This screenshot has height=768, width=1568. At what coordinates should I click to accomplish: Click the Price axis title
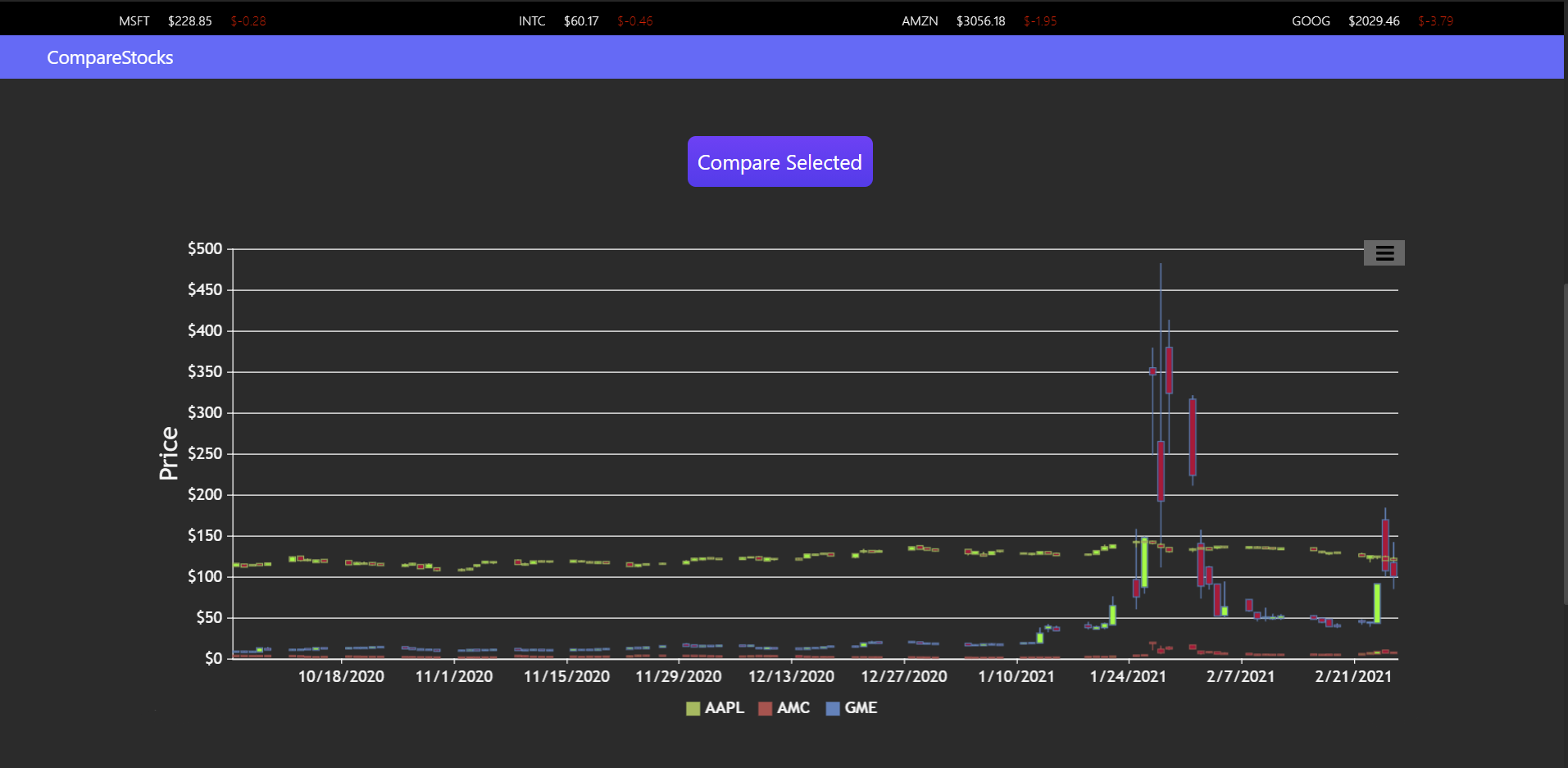[x=168, y=453]
